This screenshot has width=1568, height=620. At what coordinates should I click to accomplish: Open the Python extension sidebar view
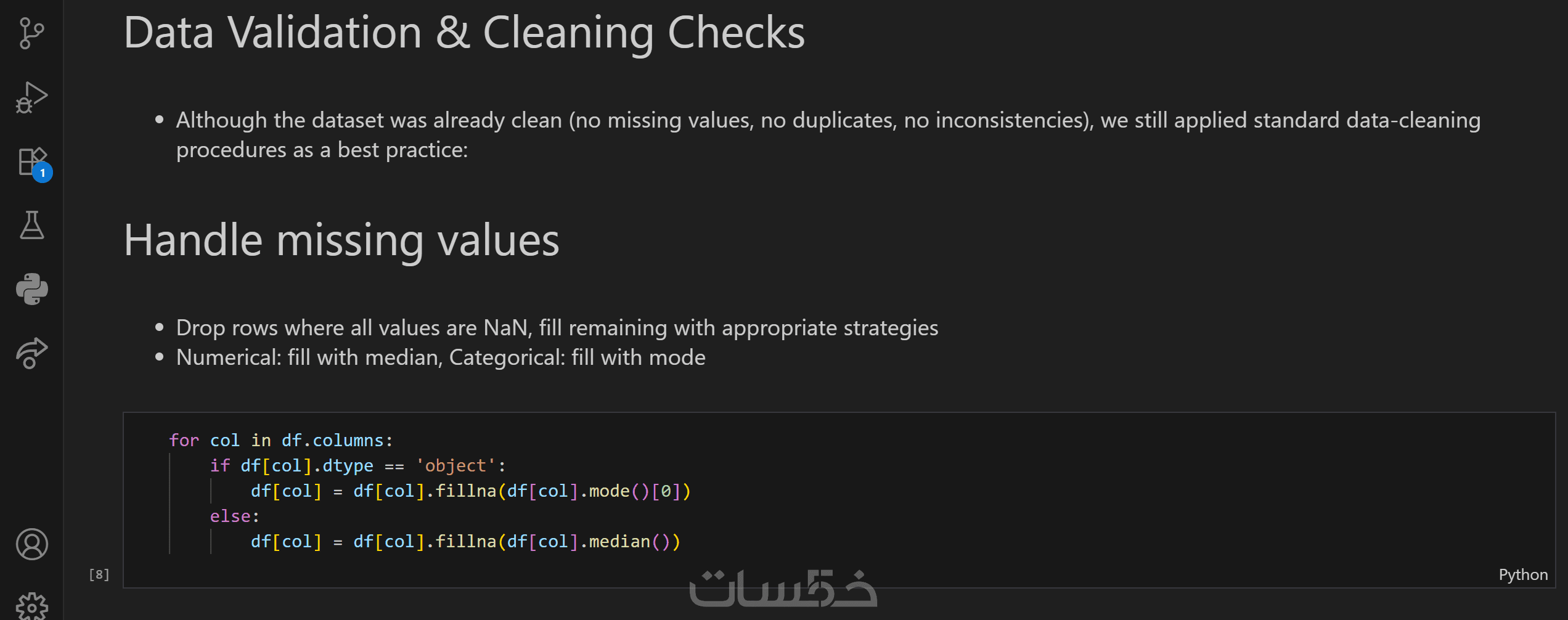pyautogui.click(x=31, y=289)
